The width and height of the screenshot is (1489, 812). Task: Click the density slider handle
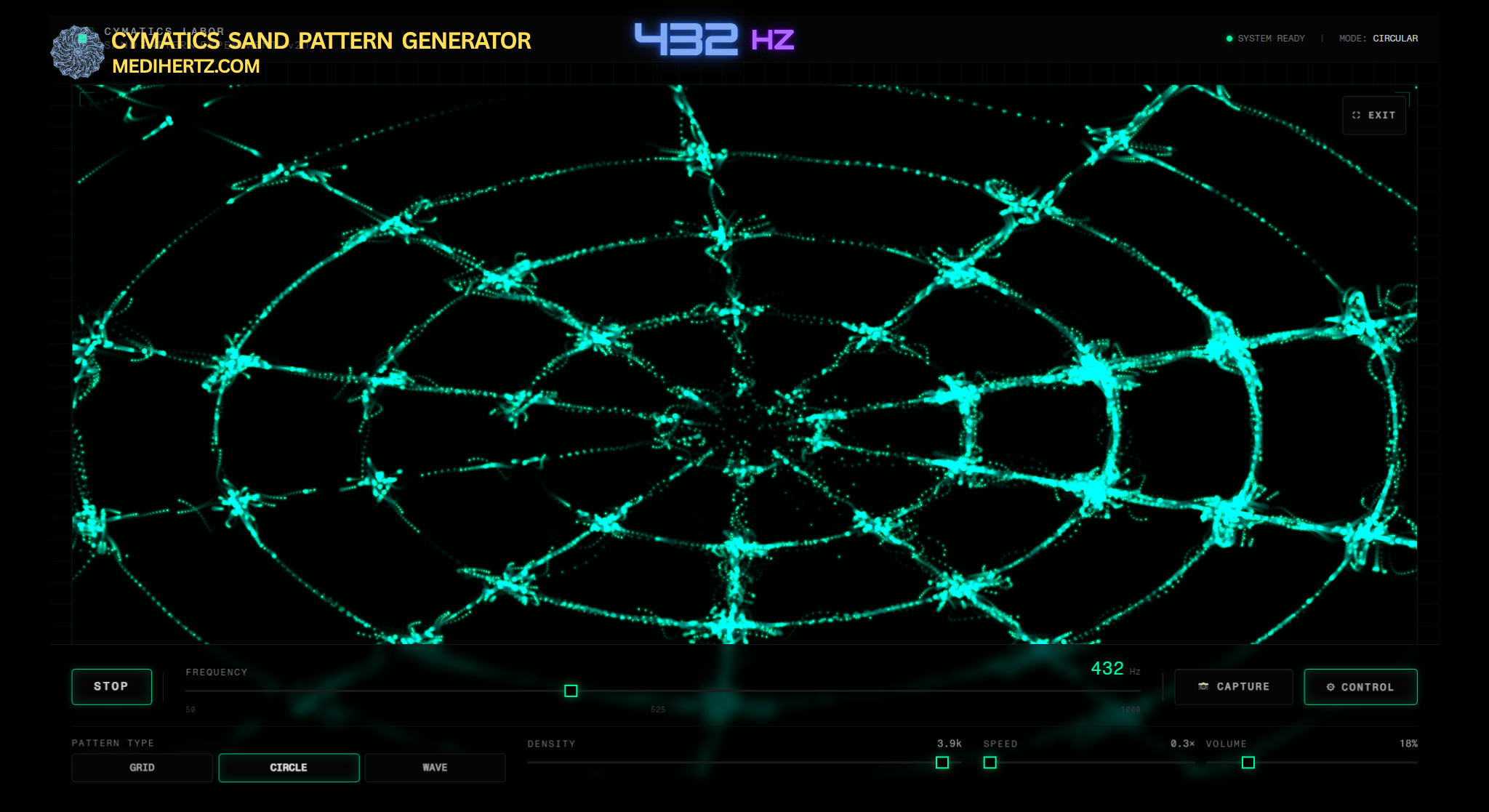coord(942,763)
